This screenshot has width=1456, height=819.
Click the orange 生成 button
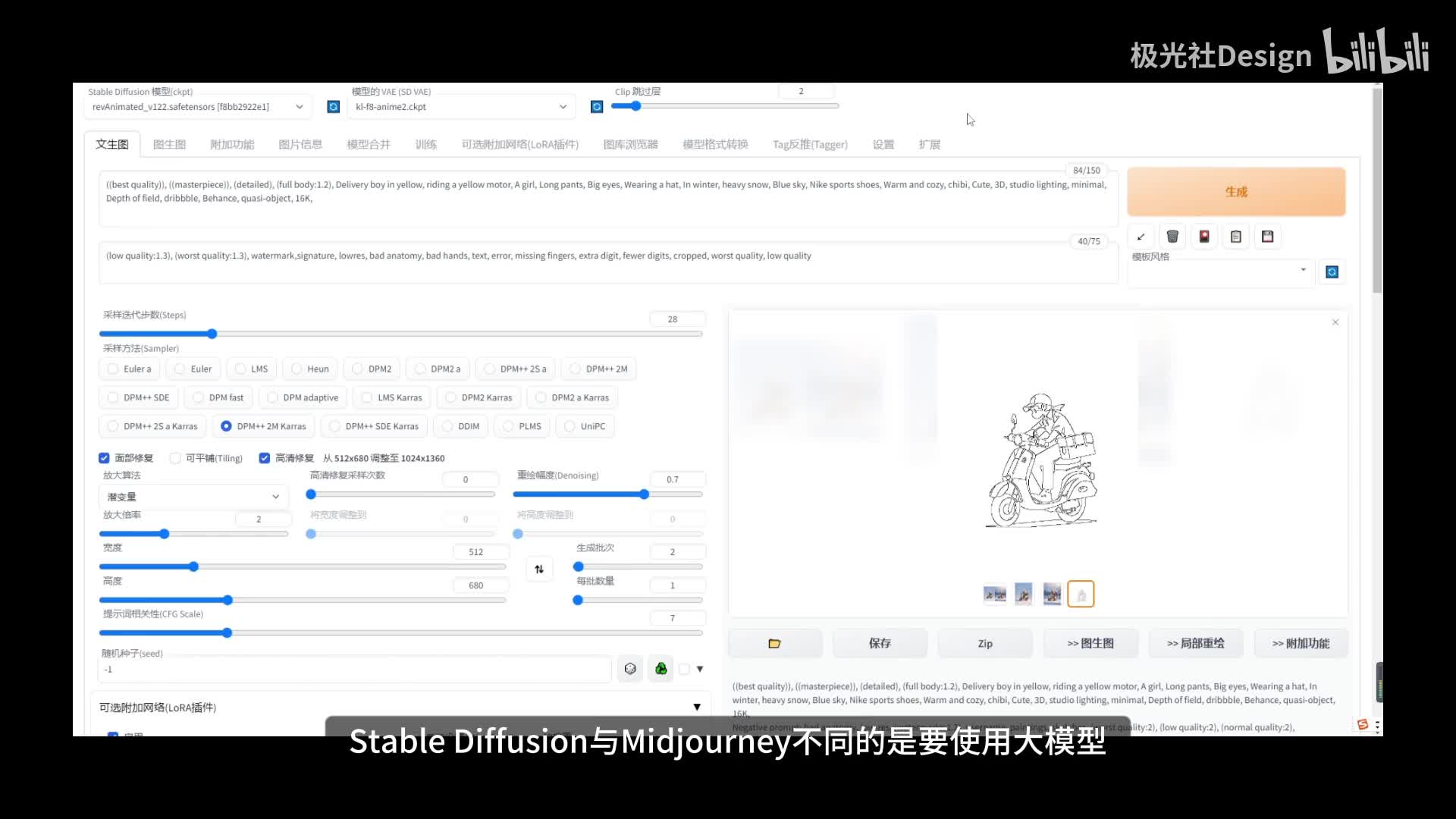click(1235, 192)
